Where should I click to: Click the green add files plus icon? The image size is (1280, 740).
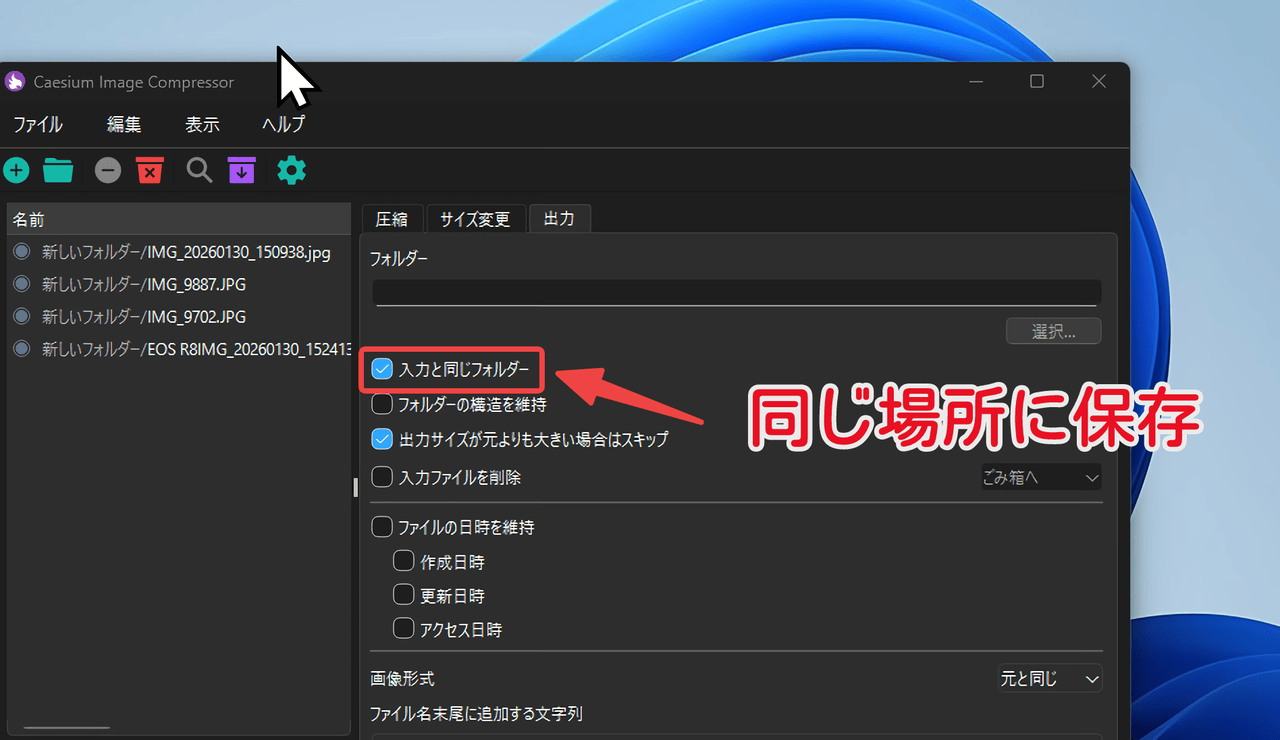click(16, 171)
